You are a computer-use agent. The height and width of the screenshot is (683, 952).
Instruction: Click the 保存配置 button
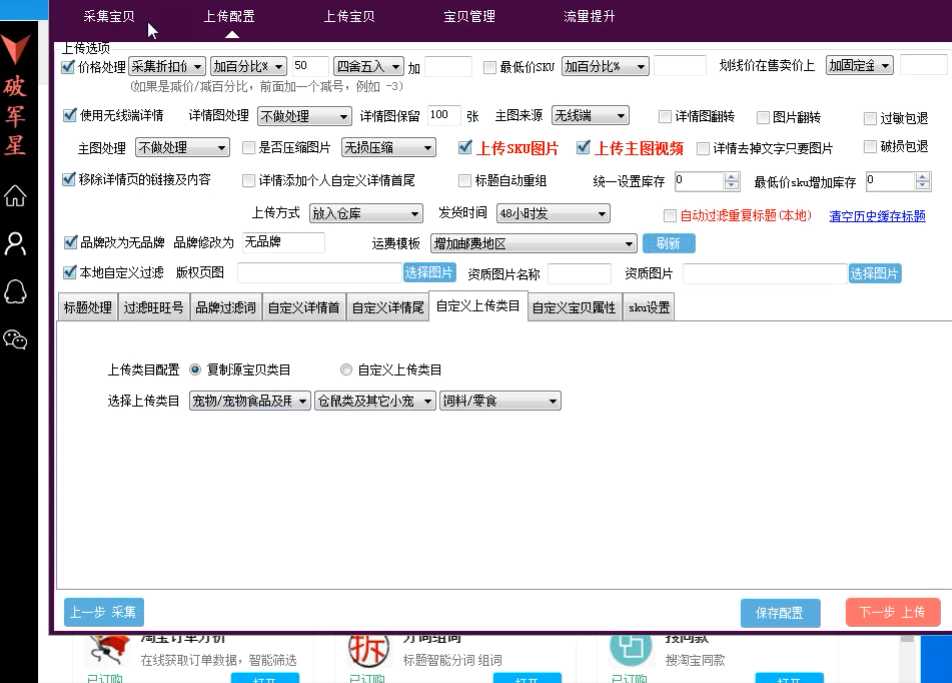[x=780, y=613]
